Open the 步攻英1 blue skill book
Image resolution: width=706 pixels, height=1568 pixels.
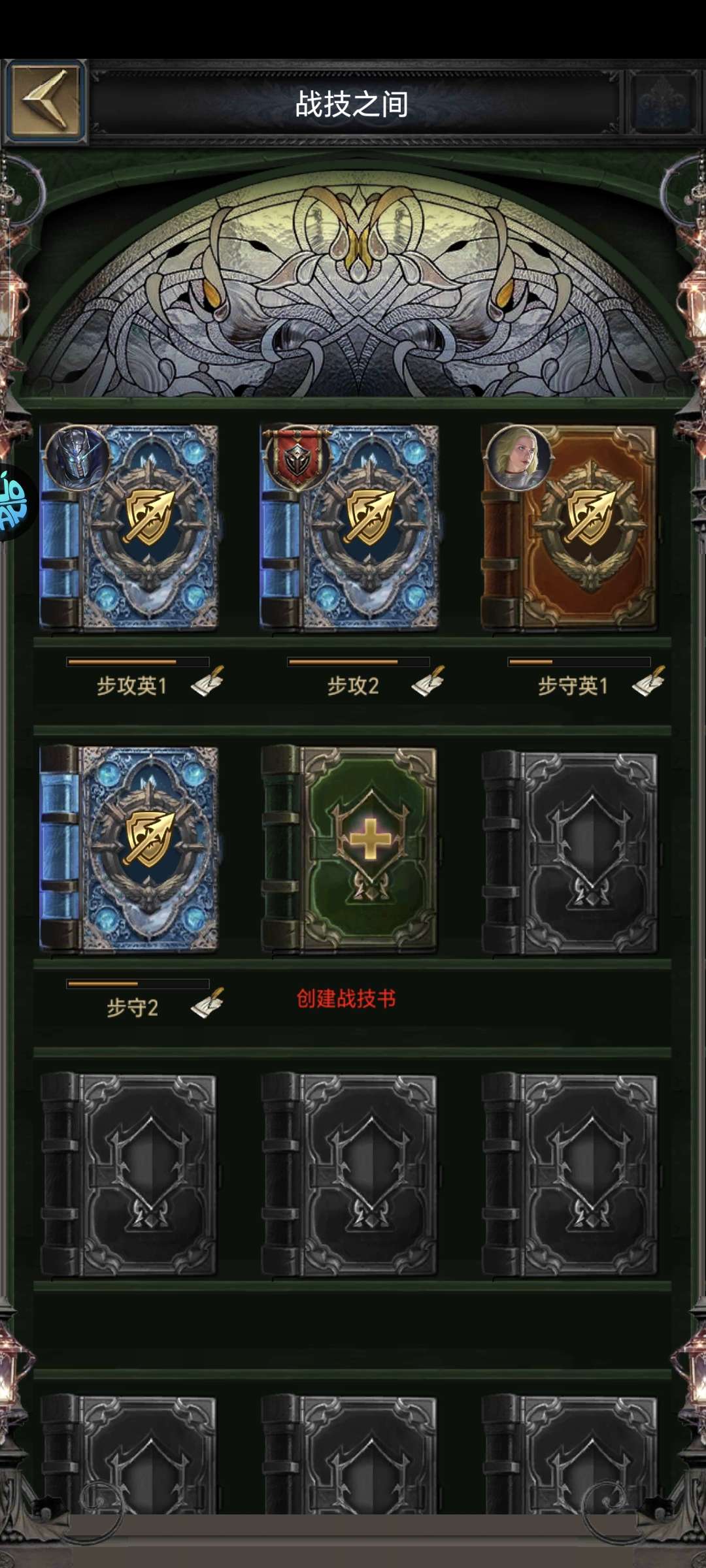tap(129, 527)
